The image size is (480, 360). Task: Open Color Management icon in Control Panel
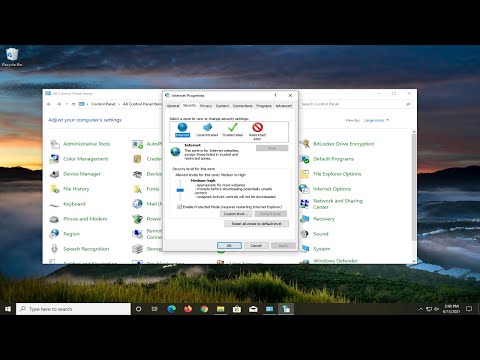(x=55, y=159)
